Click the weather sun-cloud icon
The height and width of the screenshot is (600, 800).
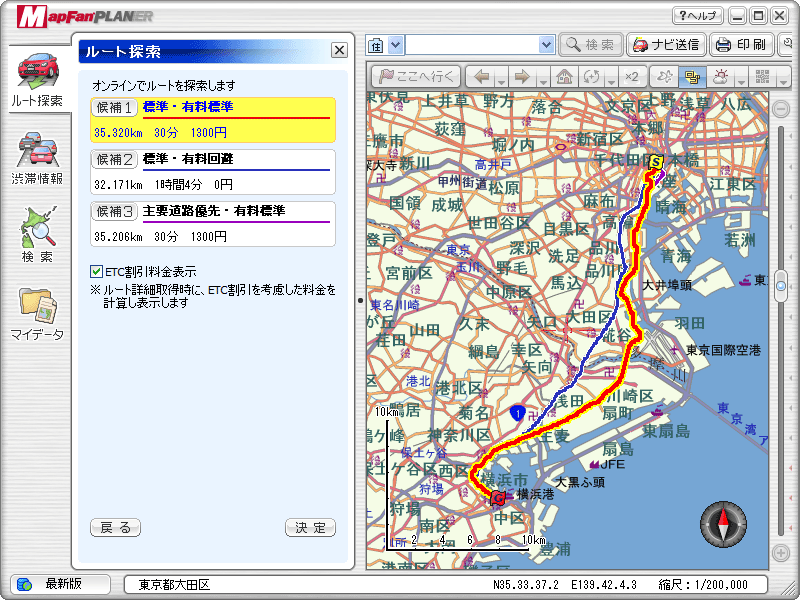tap(720, 77)
